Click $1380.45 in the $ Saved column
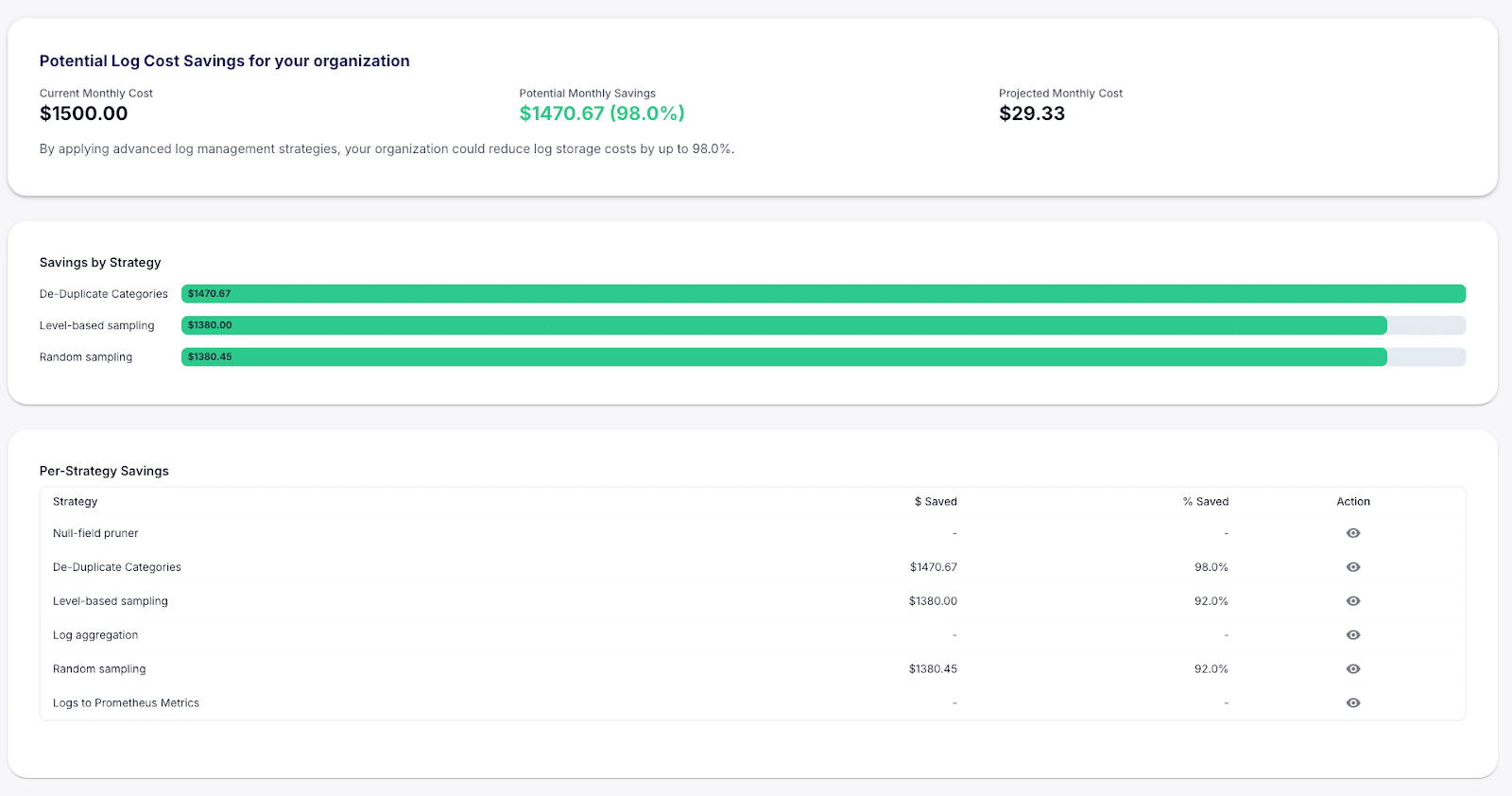This screenshot has height=796, width=1512. (x=933, y=669)
